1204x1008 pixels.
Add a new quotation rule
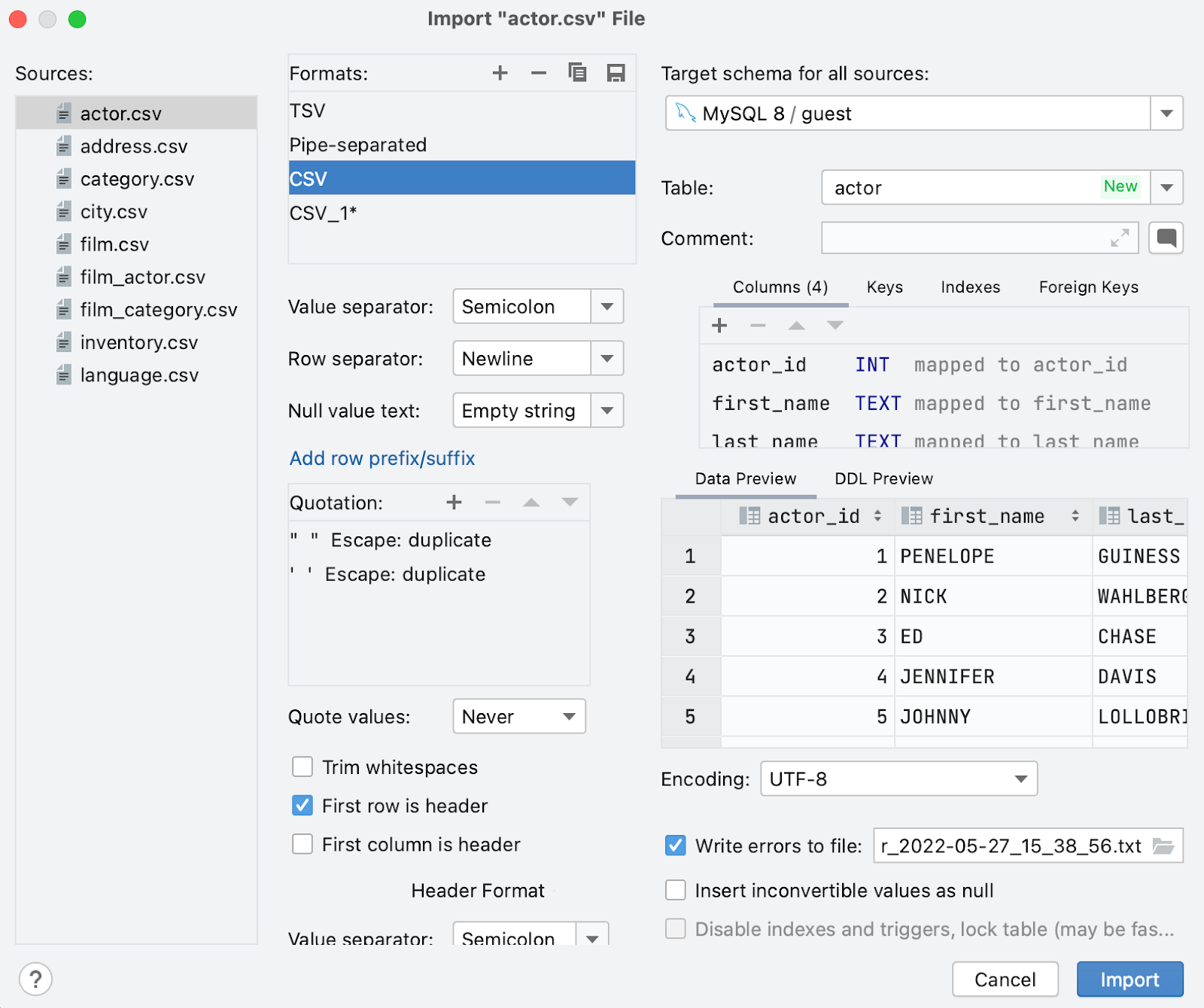(454, 502)
